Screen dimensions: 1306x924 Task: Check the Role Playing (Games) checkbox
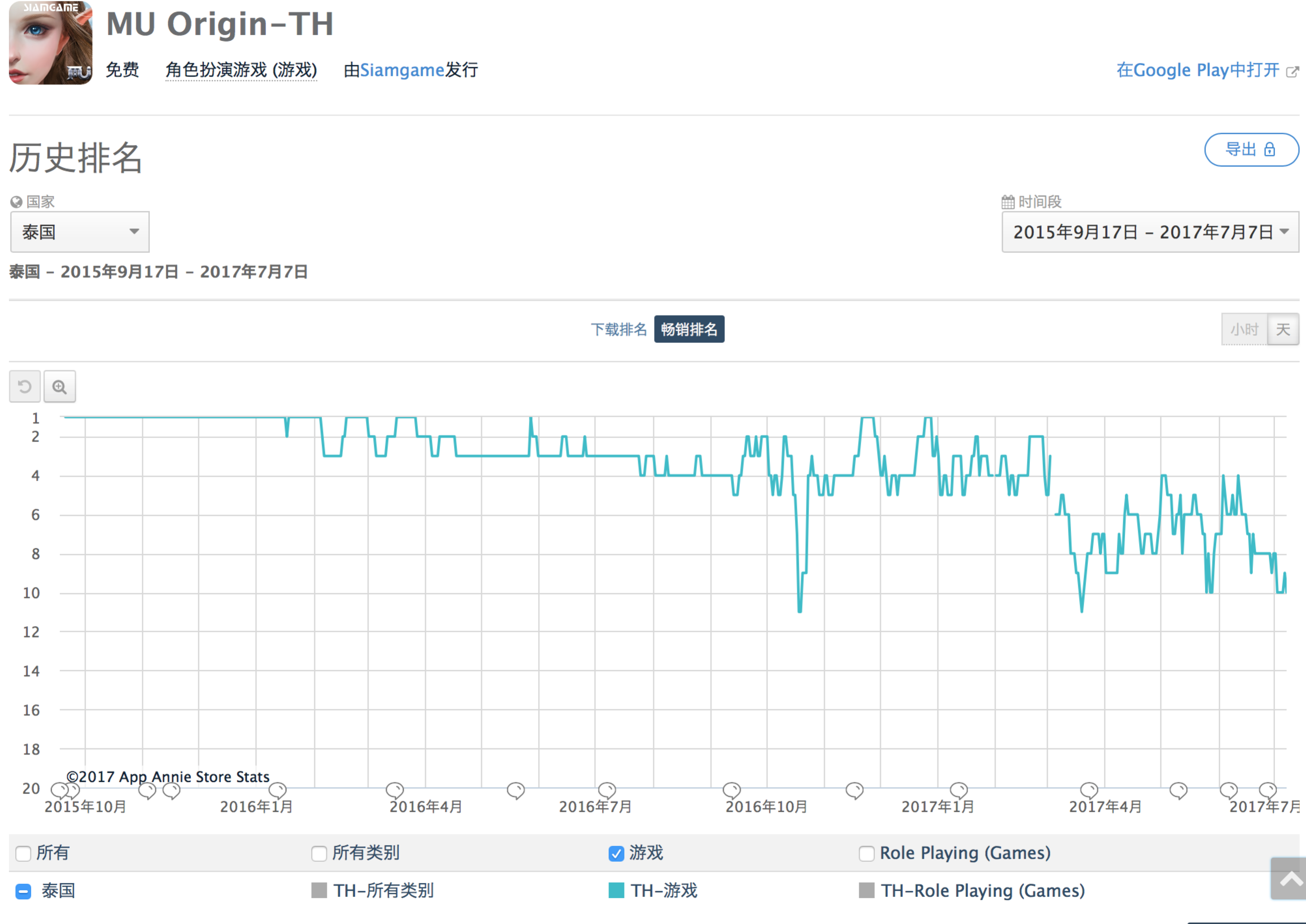click(867, 853)
